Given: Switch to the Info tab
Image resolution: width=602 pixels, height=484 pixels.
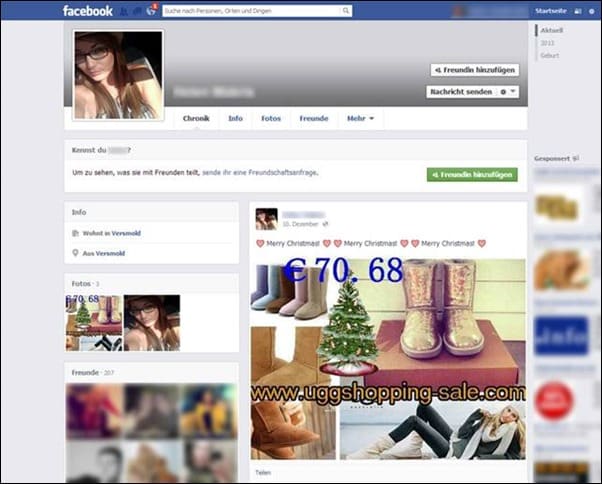Looking at the screenshot, I should (x=235, y=118).
